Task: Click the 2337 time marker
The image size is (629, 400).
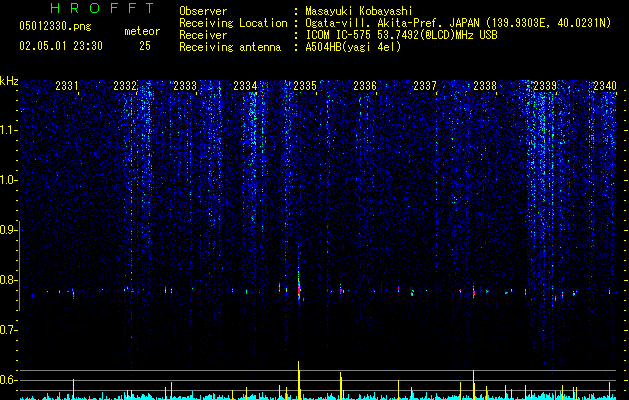Action: (425, 85)
